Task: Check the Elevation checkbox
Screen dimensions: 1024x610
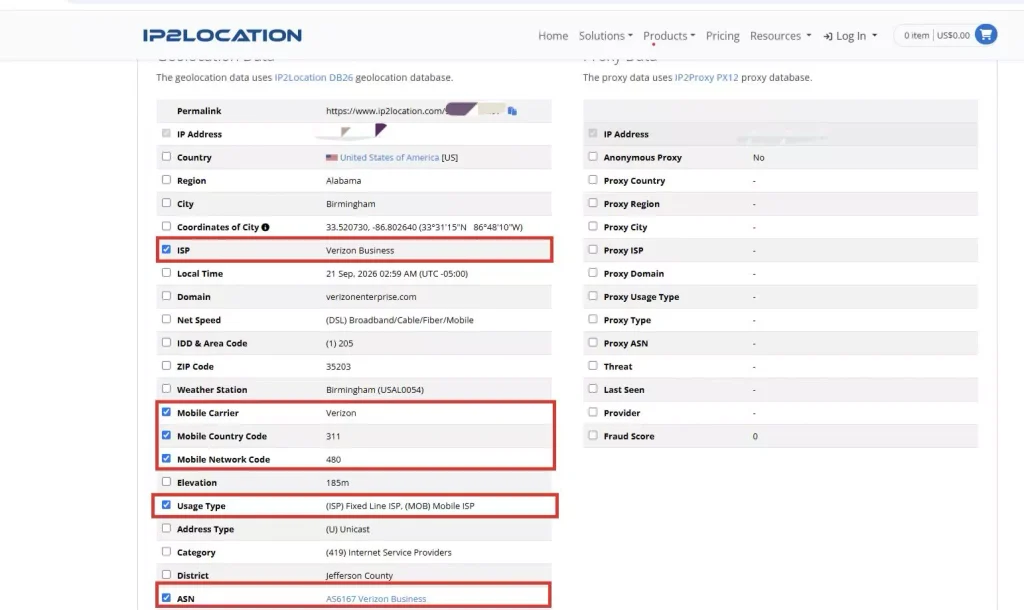Action: [167, 481]
